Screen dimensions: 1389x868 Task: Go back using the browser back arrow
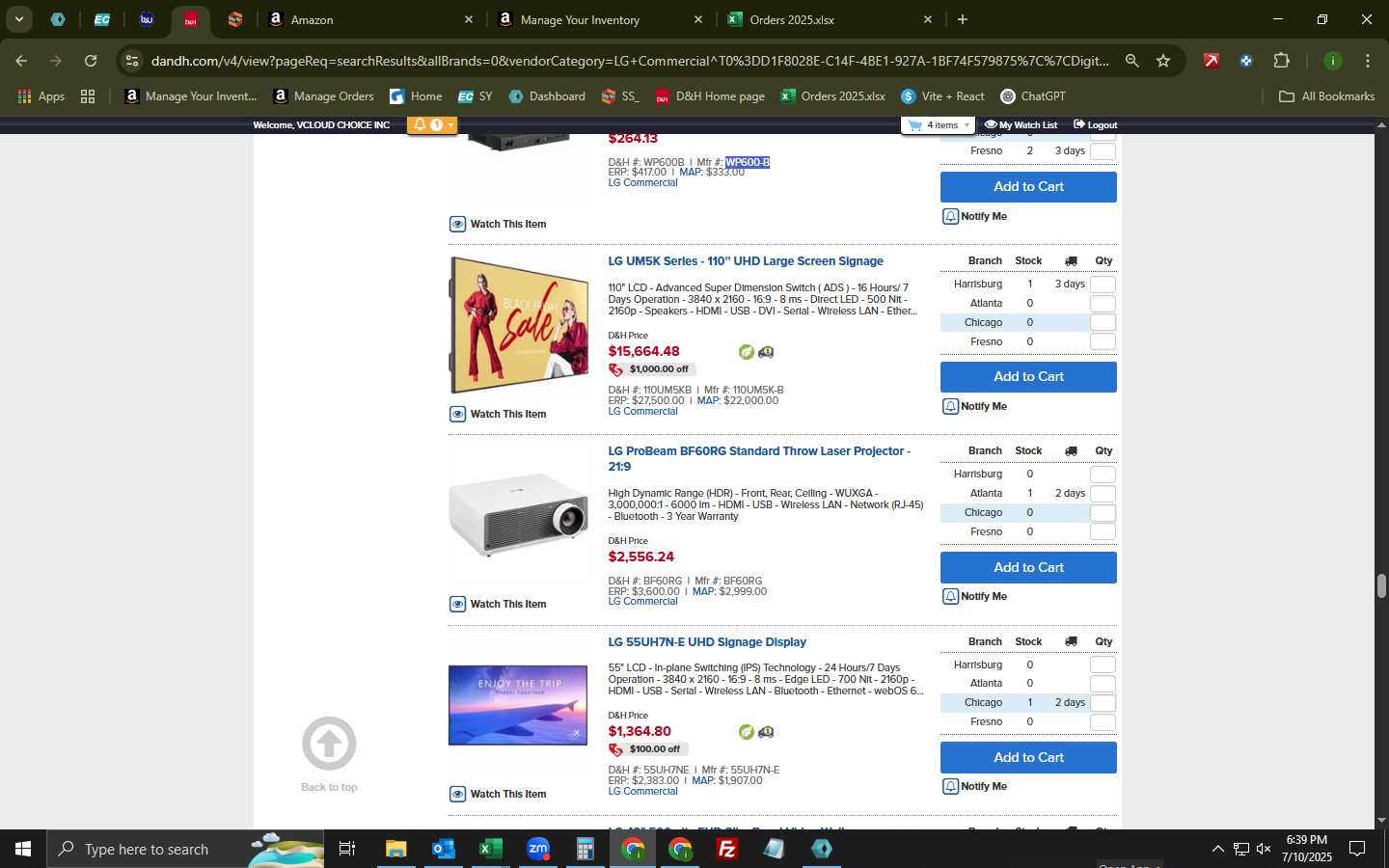21,61
